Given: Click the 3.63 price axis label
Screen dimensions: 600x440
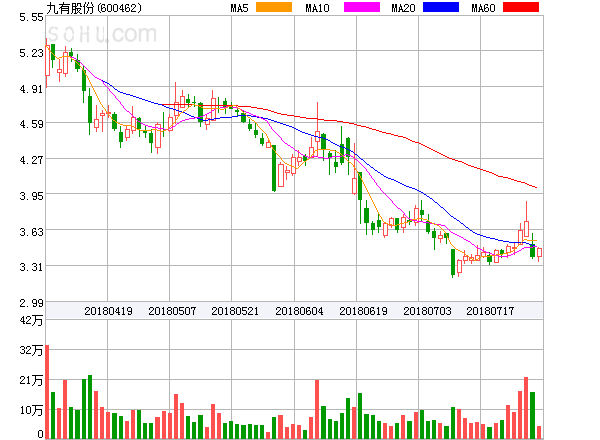Looking at the screenshot, I should point(31,232).
